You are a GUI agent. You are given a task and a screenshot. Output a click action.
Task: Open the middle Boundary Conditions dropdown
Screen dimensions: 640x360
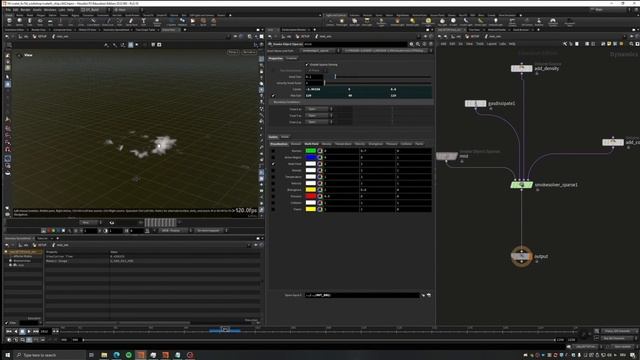point(319,116)
